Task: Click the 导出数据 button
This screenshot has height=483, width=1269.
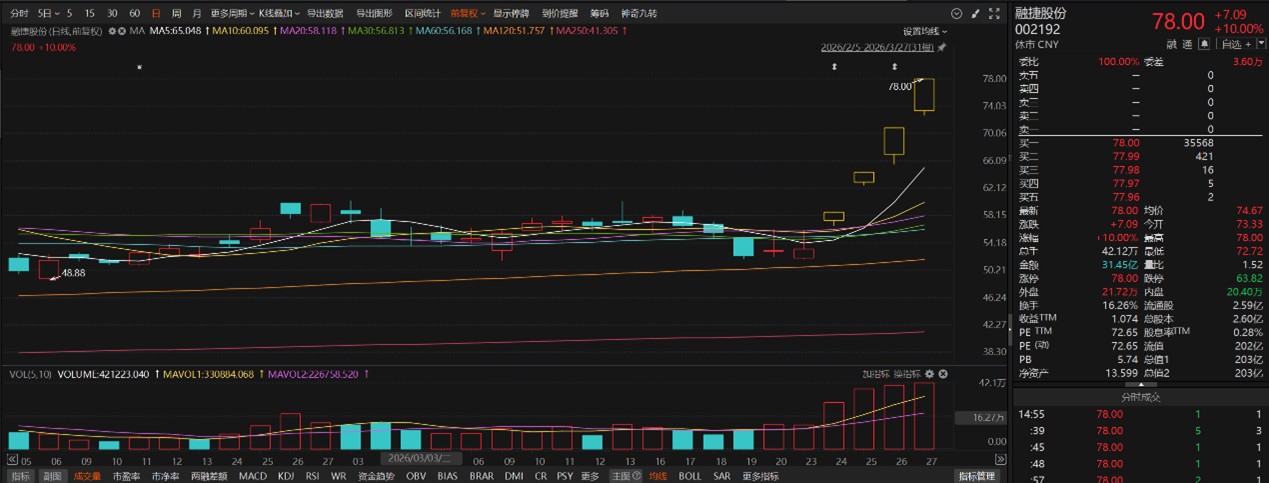Action: coord(325,14)
